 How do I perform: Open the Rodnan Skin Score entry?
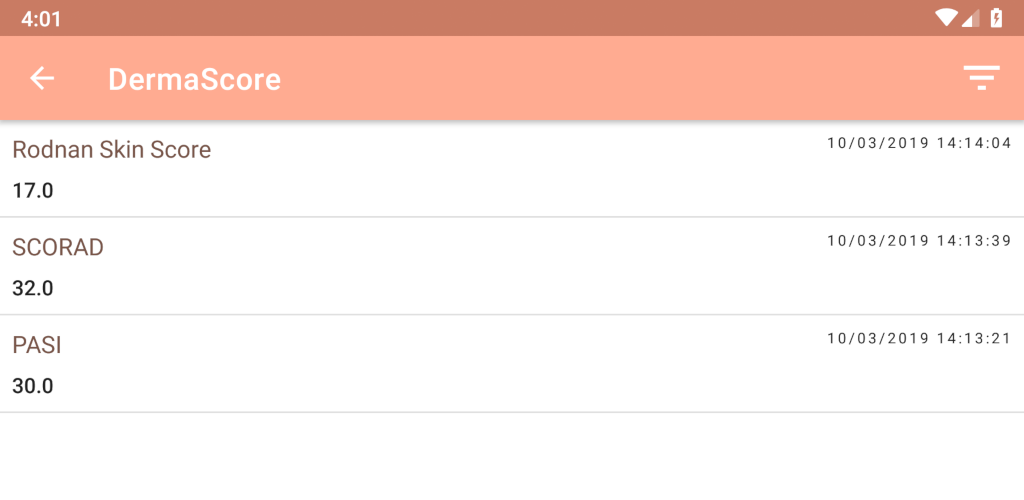click(512, 168)
